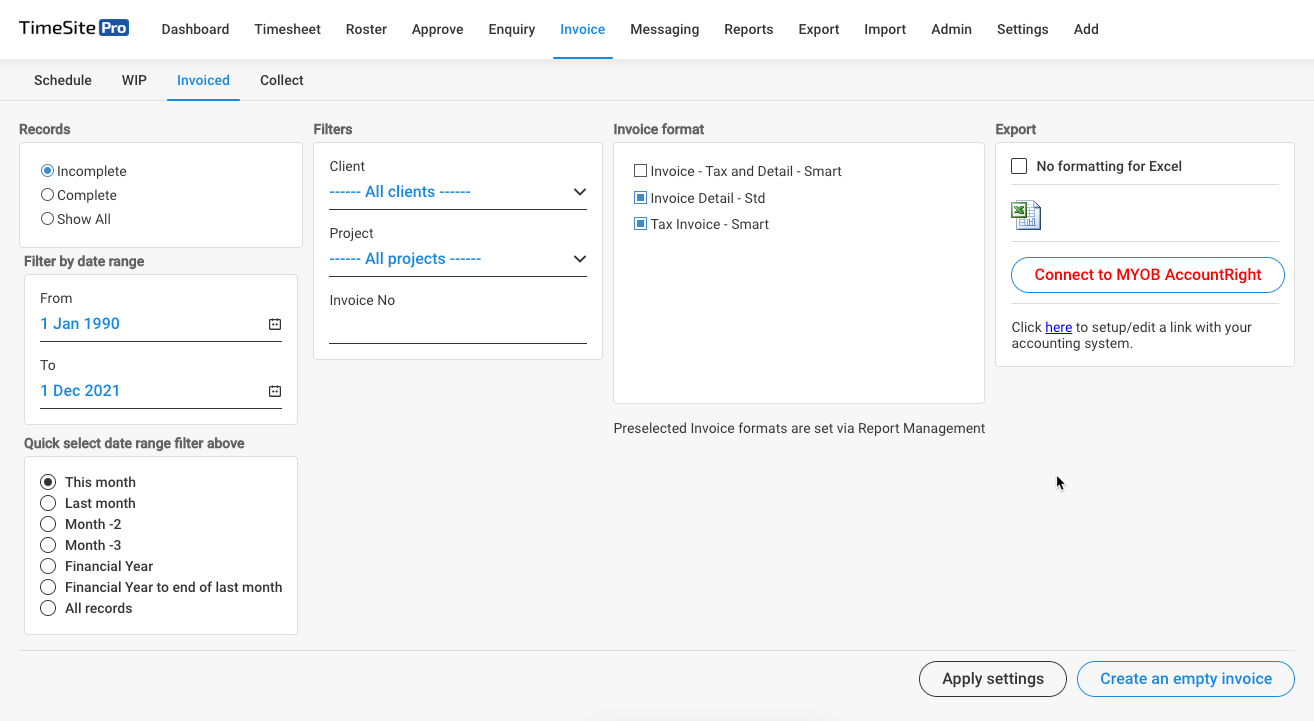Switch to the WIP tab
The width and height of the screenshot is (1314, 721).
click(x=134, y=80)
